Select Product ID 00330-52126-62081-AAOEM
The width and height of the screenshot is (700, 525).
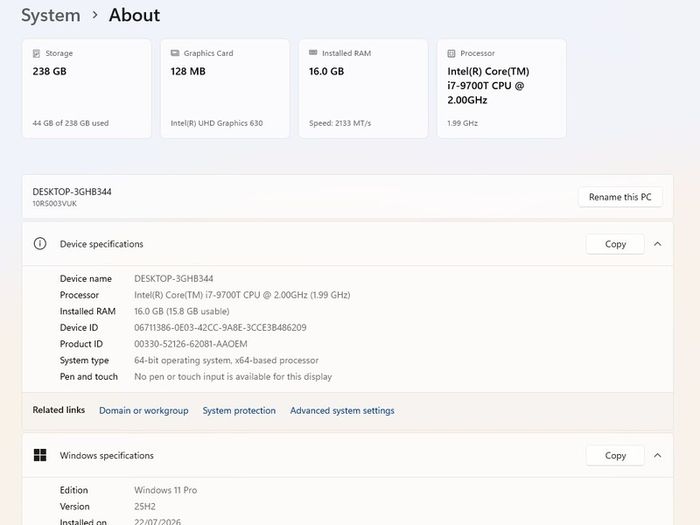(x=191, y=344)
